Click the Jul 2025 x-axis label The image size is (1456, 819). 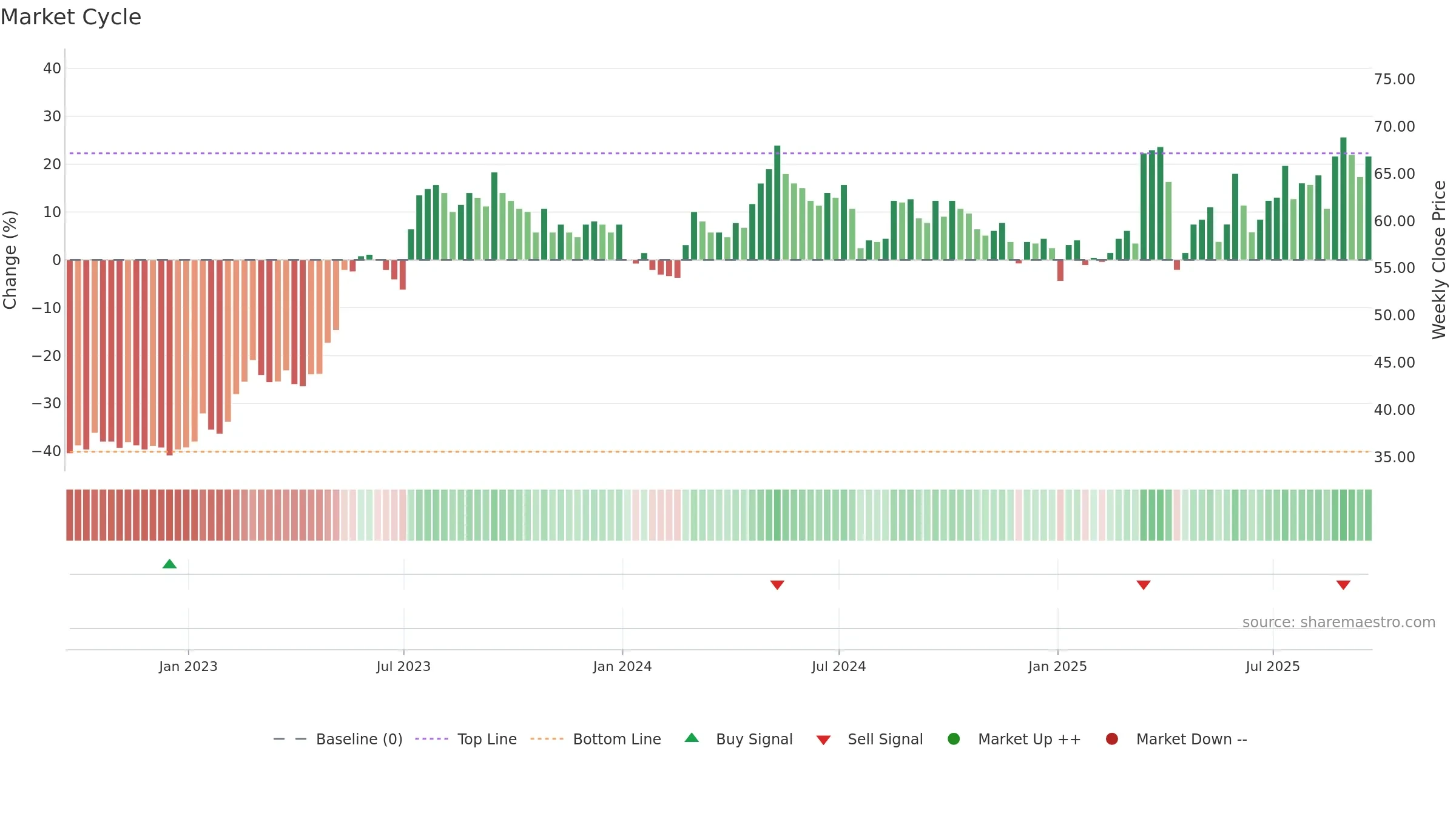click(x=1273, y=667)
